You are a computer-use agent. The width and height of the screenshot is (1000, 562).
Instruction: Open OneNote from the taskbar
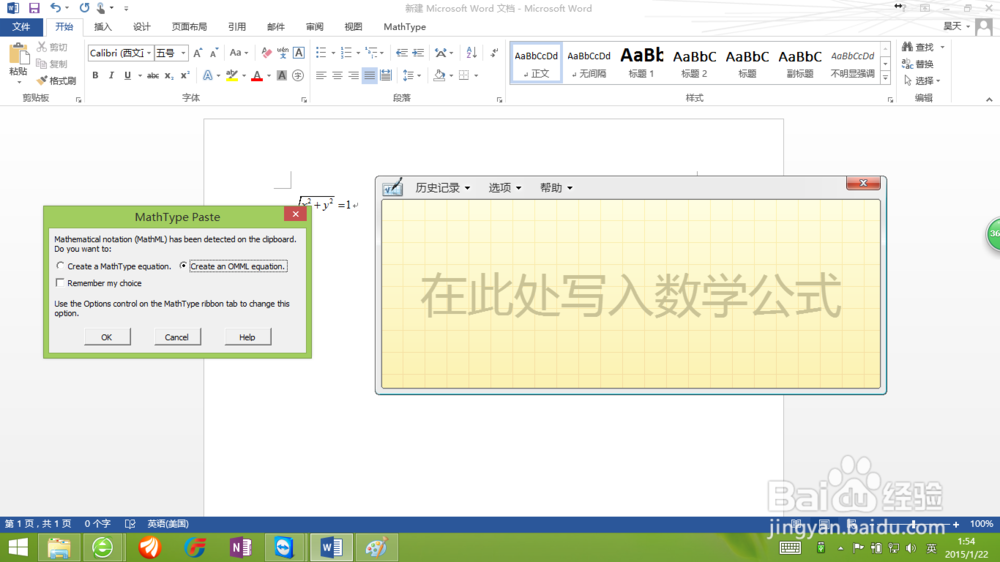click(x=240, y=547)
